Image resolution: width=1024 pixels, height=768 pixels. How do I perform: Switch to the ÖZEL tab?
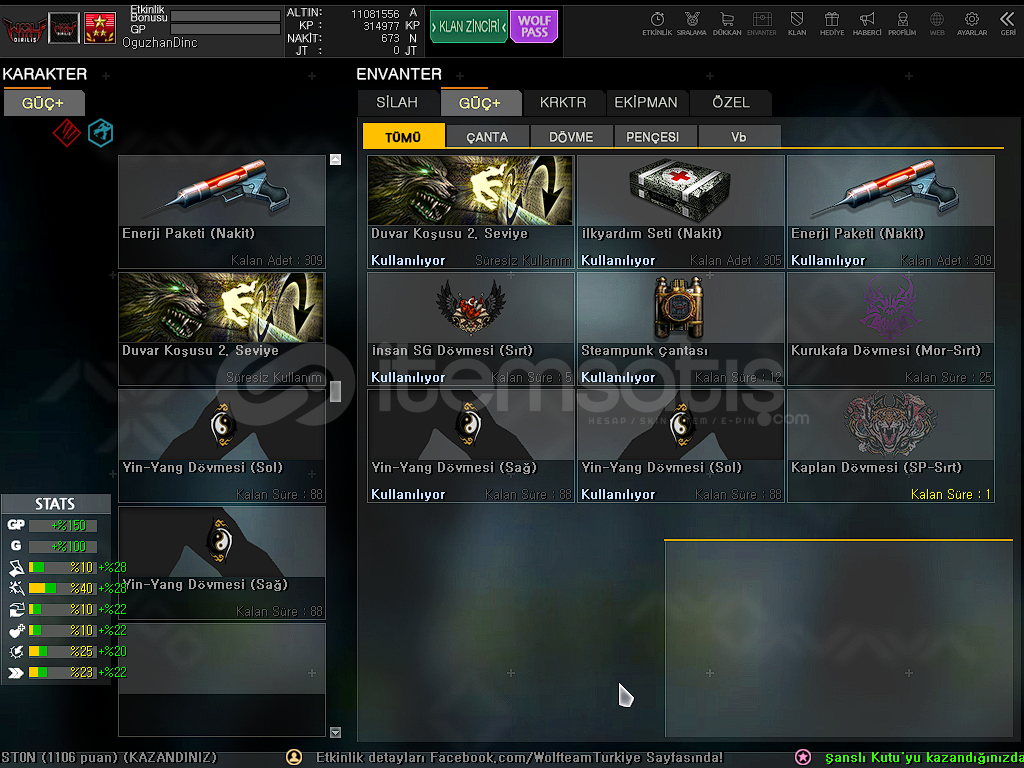pyautogui.click(x=731, y=103)
